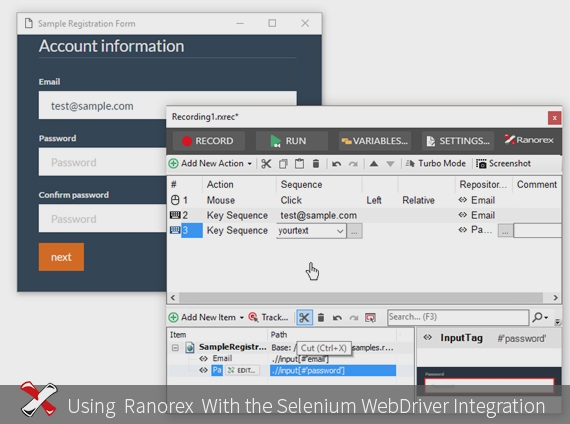Click scroll left arrow of actions table
The height and width of the screenshot is (424, 570).
(x=173, y=298)
